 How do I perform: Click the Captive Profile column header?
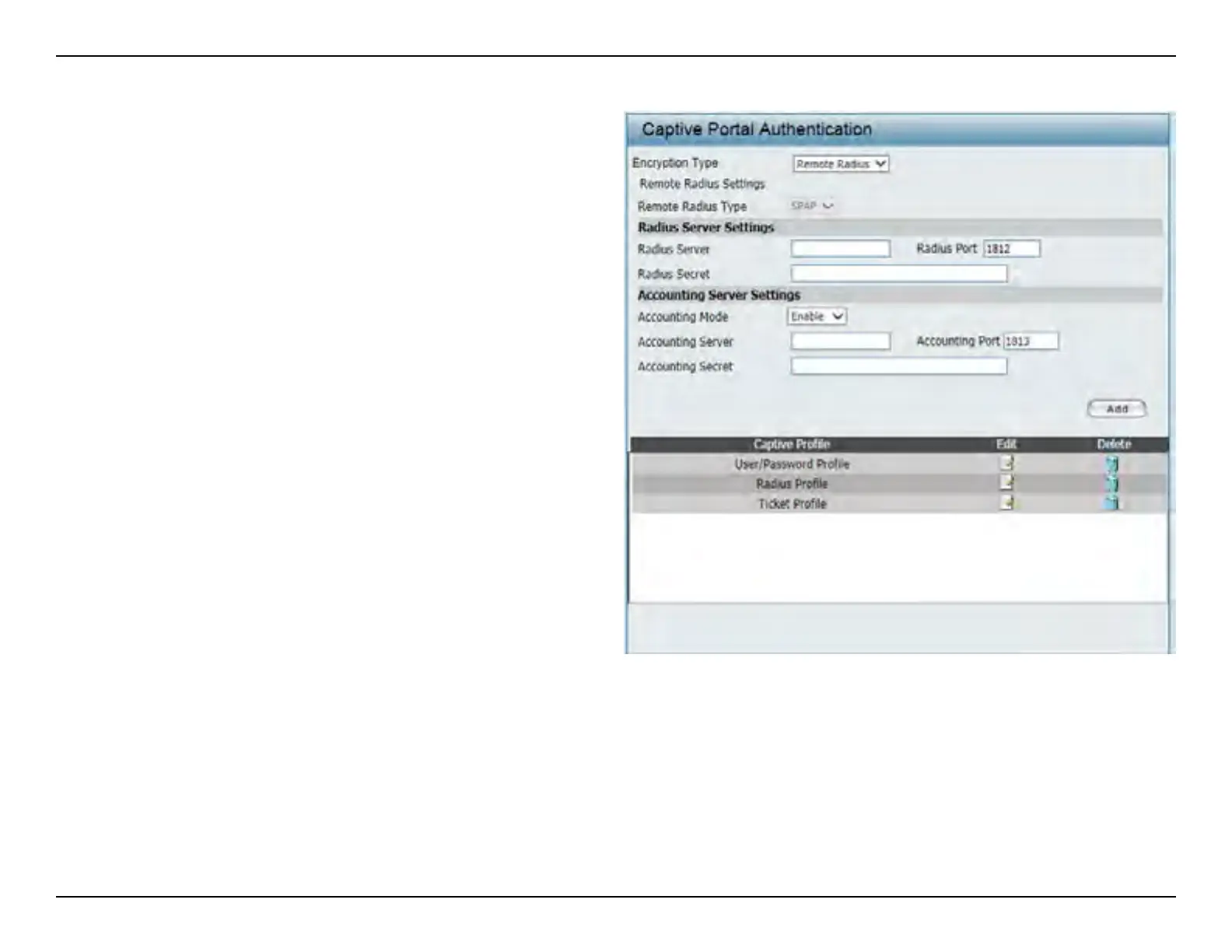[792, 444]
